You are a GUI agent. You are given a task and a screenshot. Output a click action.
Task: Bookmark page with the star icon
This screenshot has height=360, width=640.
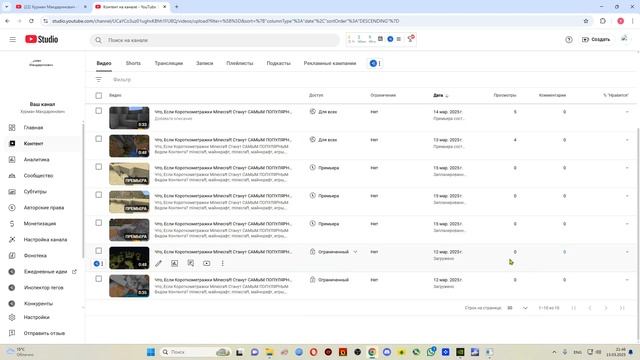586,21
